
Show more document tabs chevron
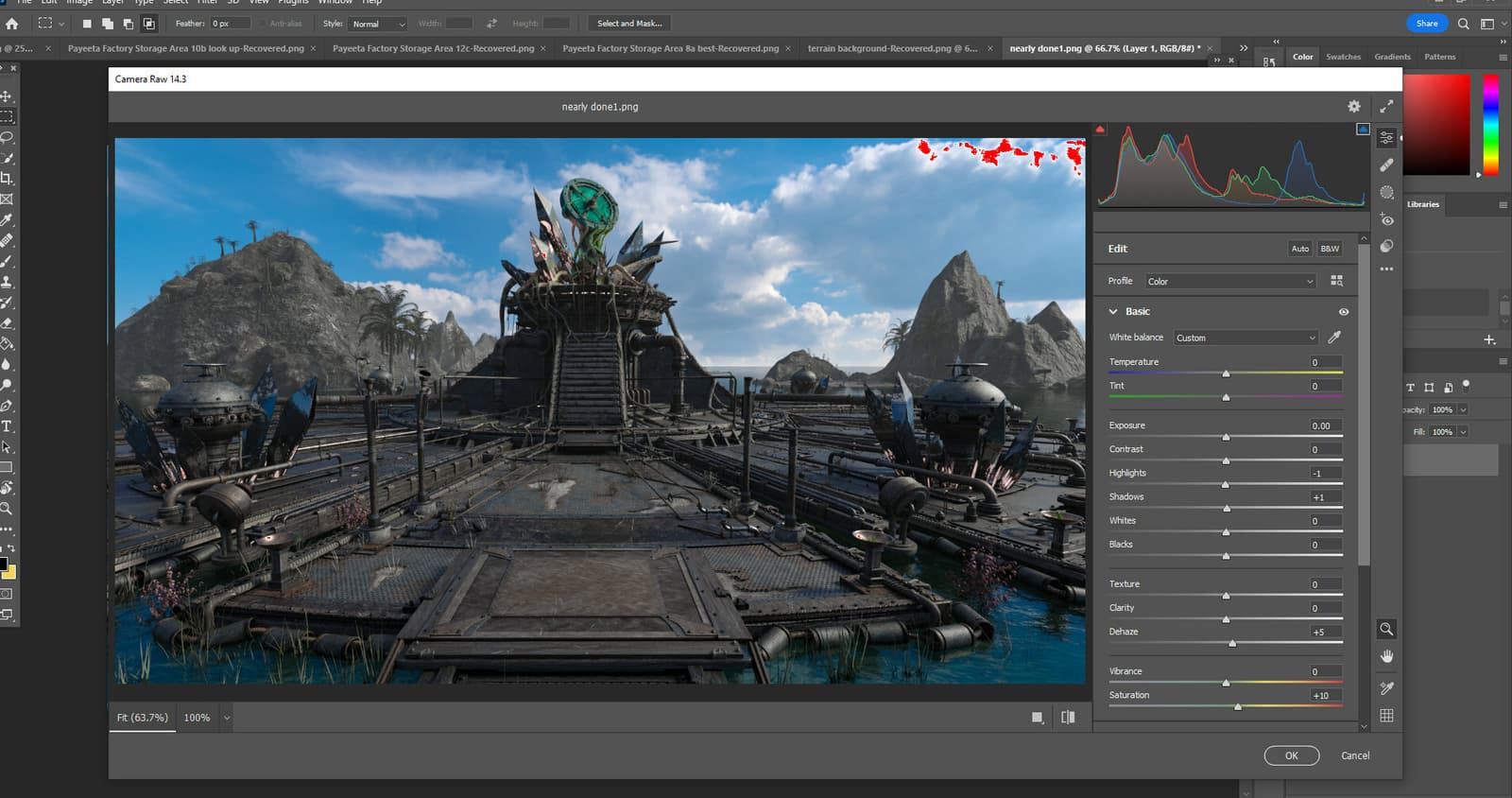[x=1244, y=48]
